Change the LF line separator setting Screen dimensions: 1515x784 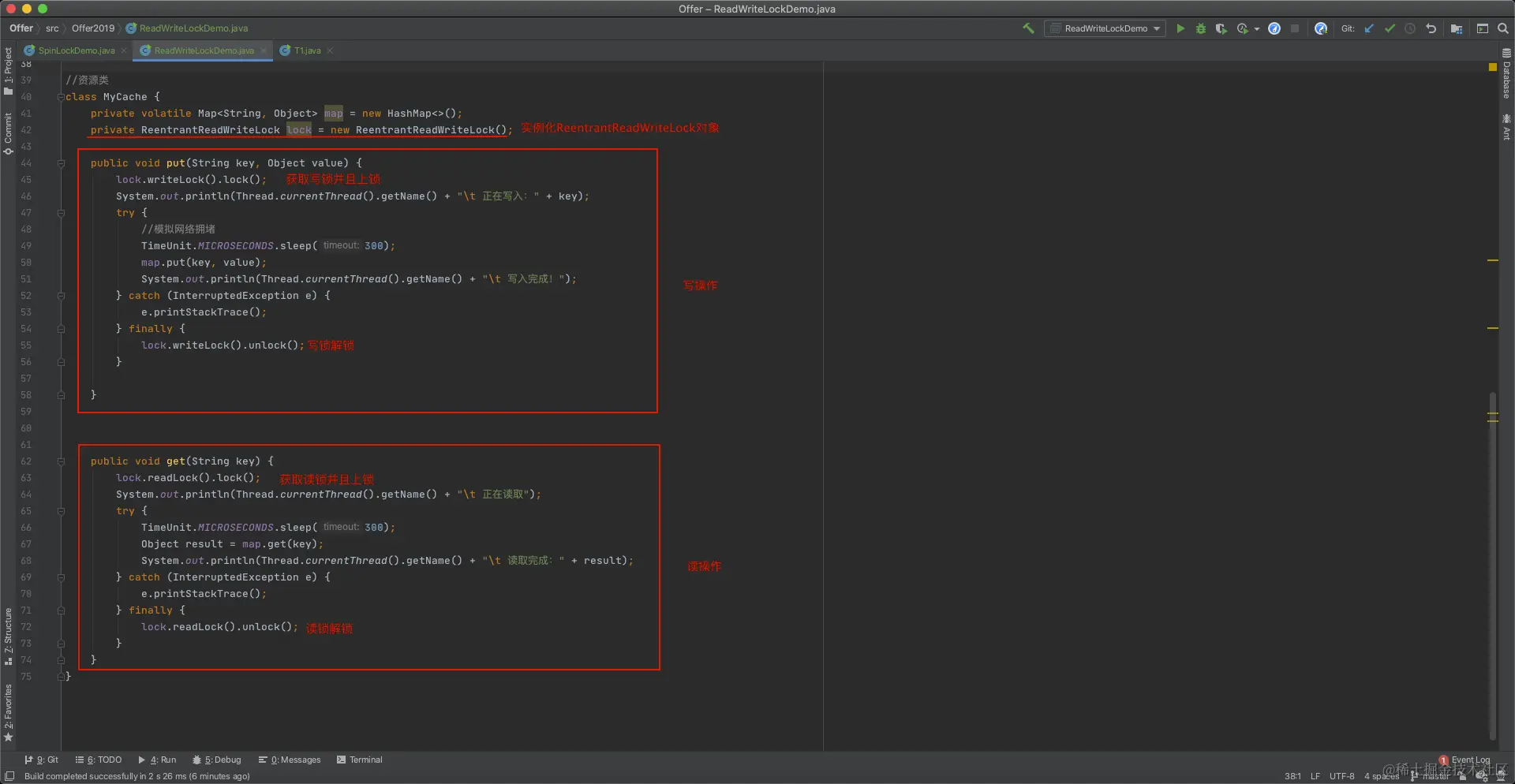click(x=1315, y=777)
